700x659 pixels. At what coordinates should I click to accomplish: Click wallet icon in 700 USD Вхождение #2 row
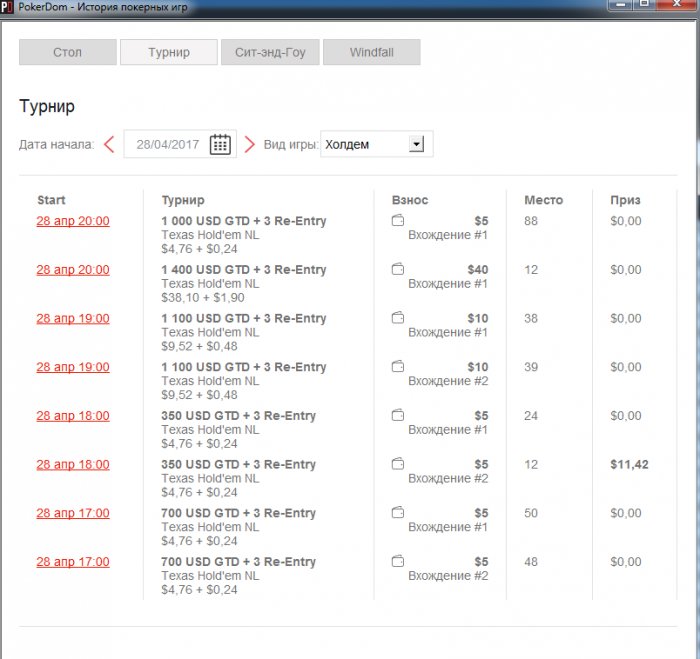point(398,561)
